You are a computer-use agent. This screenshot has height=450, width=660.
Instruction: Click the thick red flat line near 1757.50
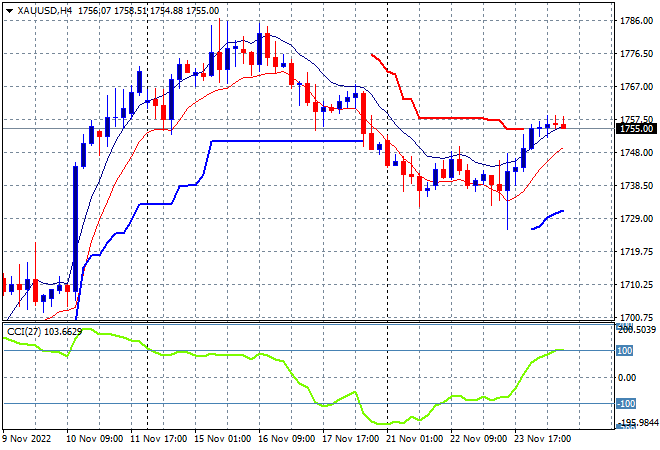[x=451, y=118]
